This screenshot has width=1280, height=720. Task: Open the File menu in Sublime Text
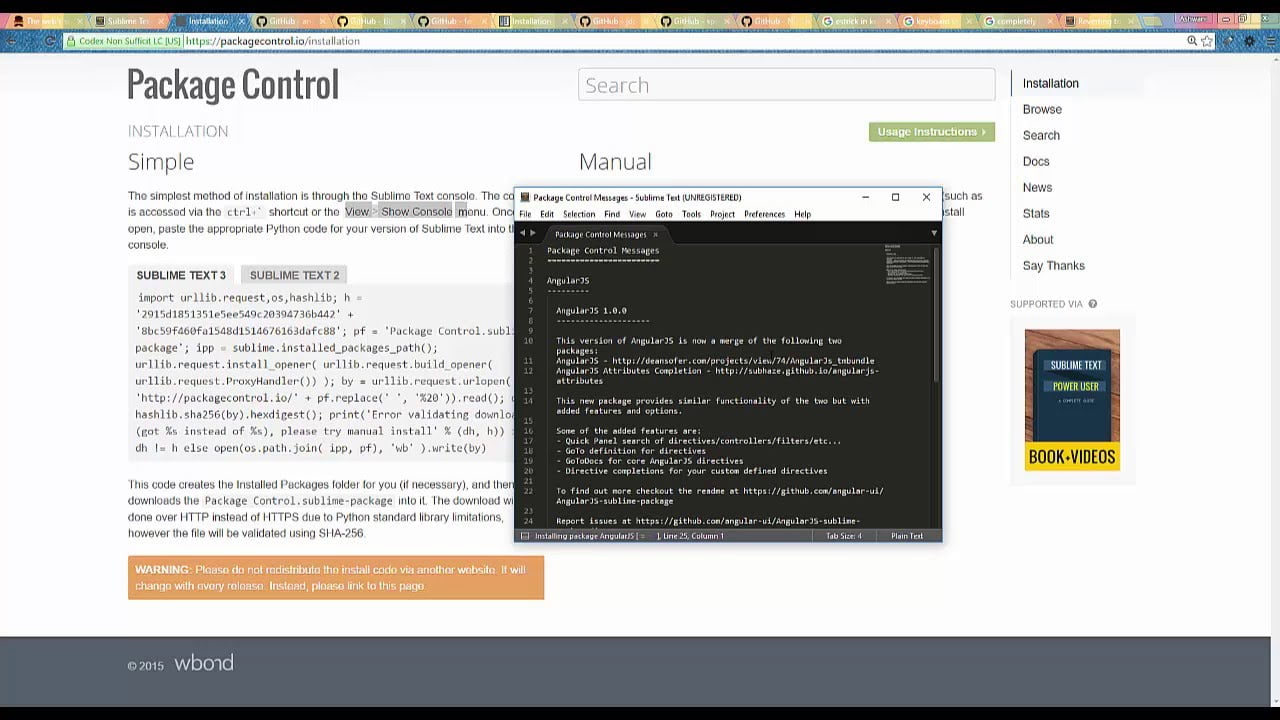pos(525,214)
